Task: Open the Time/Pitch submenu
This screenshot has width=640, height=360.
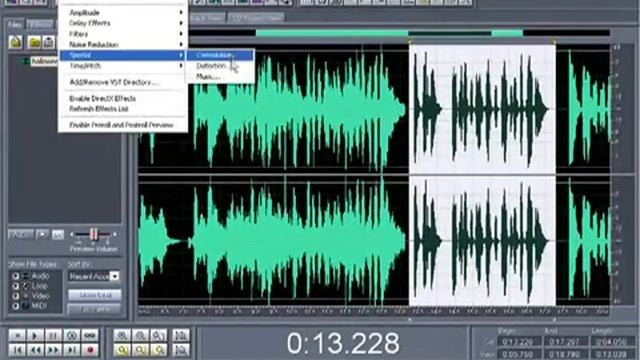Action: 123,66
